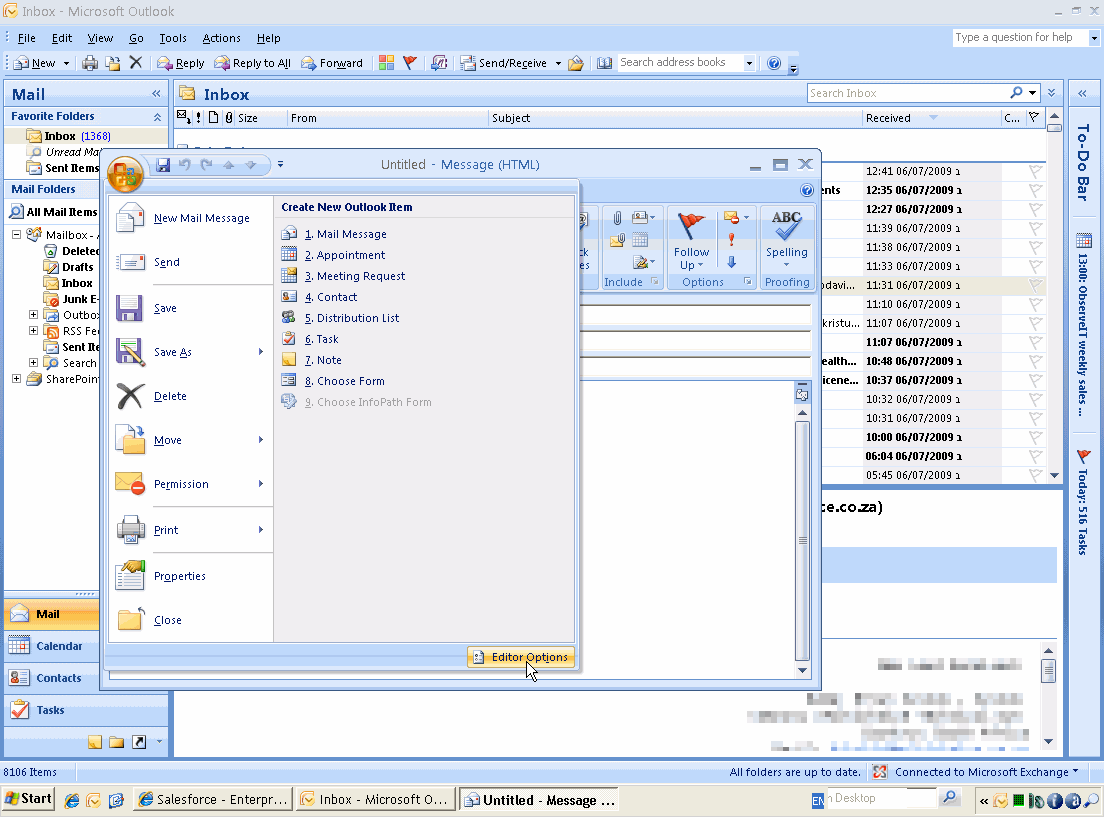
Task: Click the message window help icon
Action: click(807, 190)
